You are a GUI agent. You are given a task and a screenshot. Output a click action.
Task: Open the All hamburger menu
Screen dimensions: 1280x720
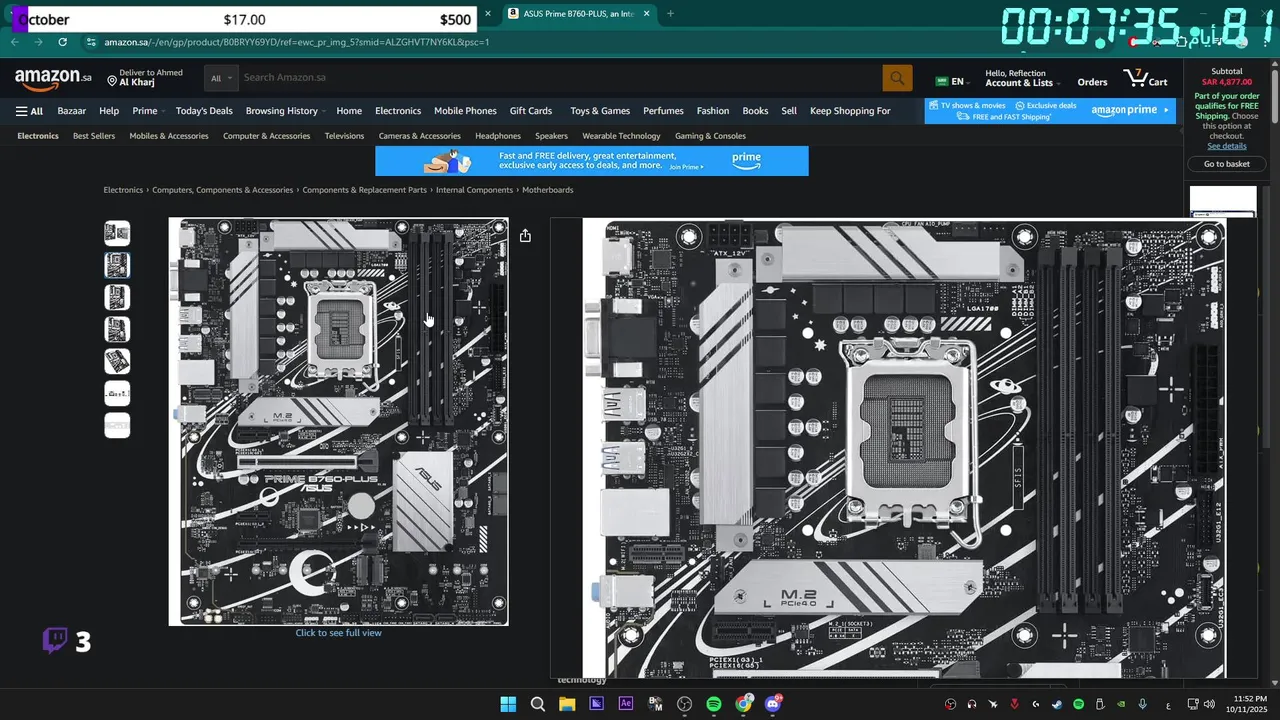point(29,111)
